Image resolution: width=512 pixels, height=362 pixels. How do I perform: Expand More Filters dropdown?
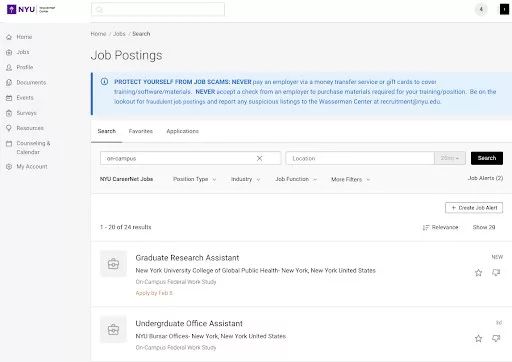pyautogui.click(x=351, y=179)
